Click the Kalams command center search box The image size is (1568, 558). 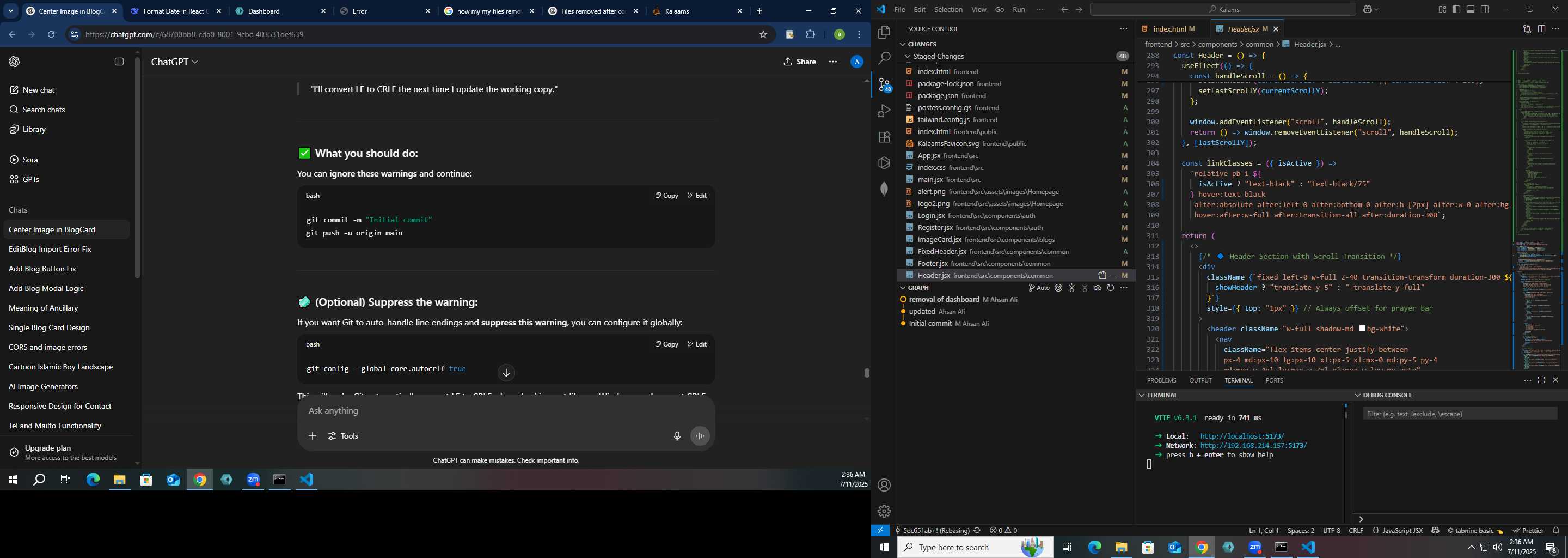click(1222, 10)
